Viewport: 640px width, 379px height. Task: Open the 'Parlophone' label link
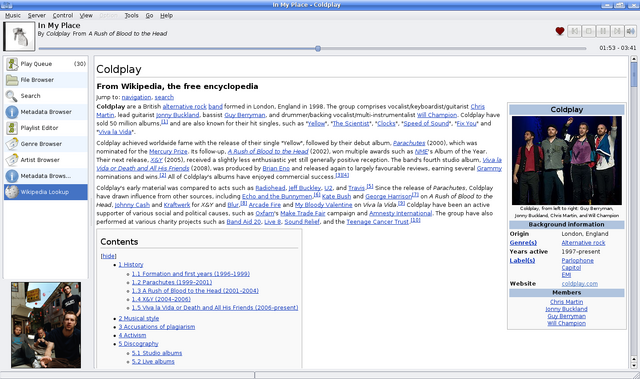coord(578,261)
